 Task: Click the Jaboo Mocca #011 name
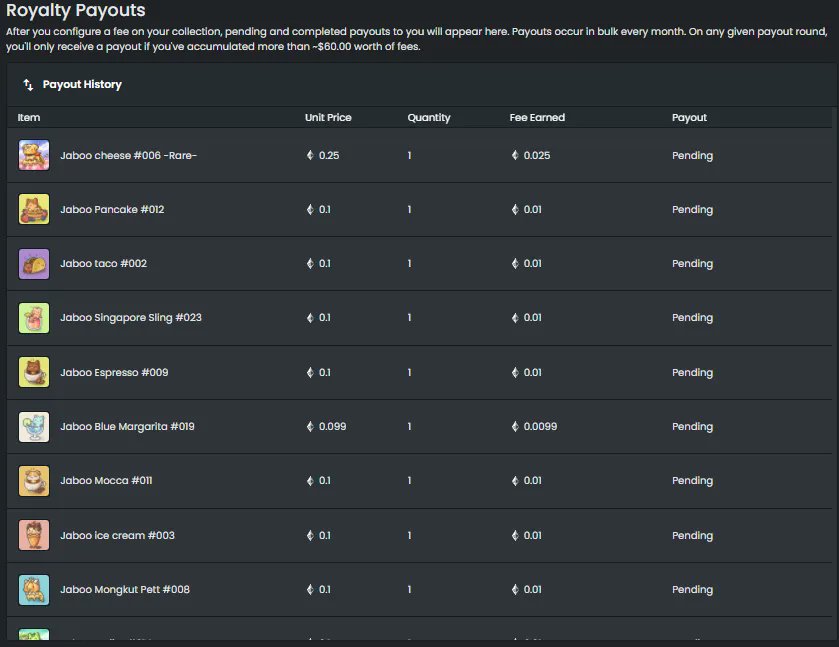(106, 481)
